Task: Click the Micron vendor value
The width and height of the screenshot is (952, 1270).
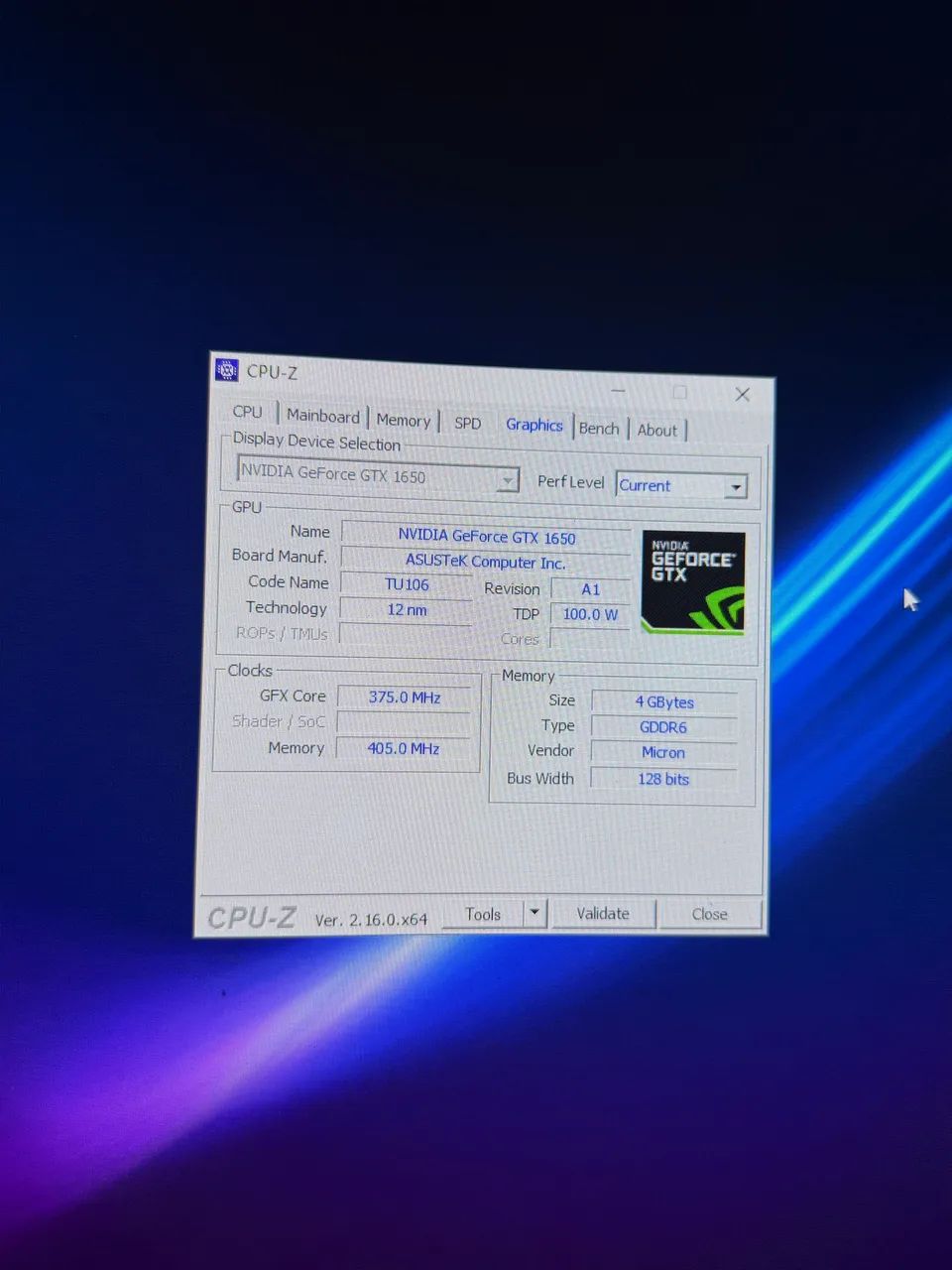Action: [663, 753]
